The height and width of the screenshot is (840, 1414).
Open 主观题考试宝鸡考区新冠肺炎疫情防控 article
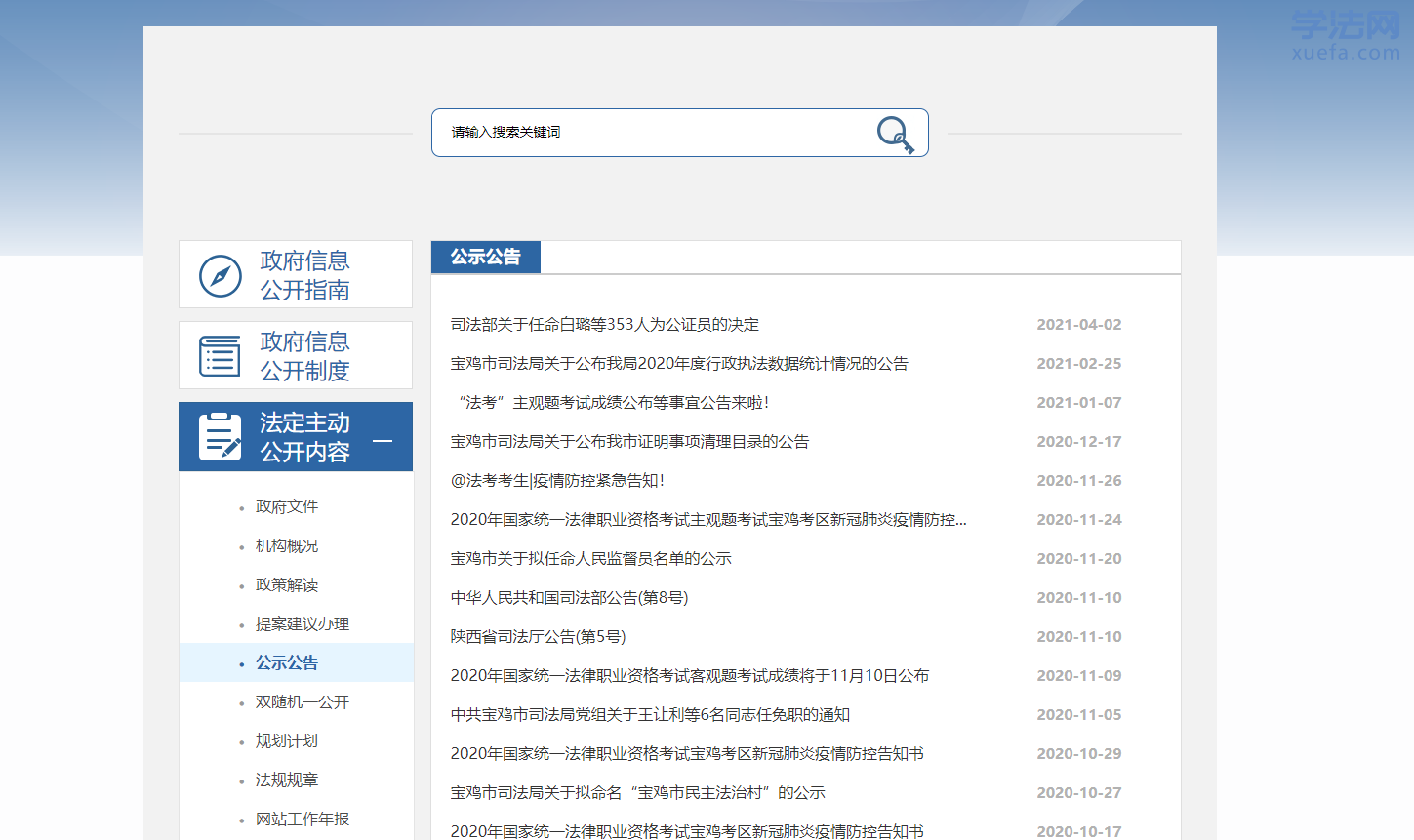pyautogui.click(x=708, y=519)
